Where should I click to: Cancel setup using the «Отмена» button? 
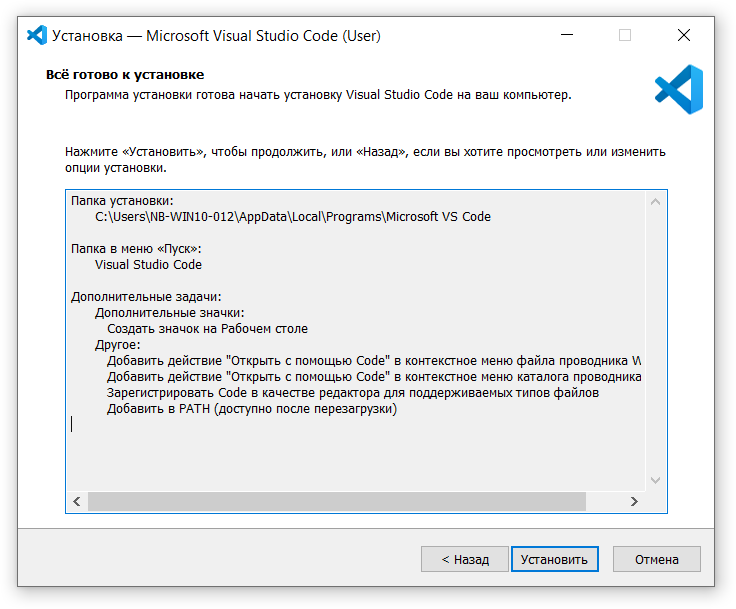point(656,559)
